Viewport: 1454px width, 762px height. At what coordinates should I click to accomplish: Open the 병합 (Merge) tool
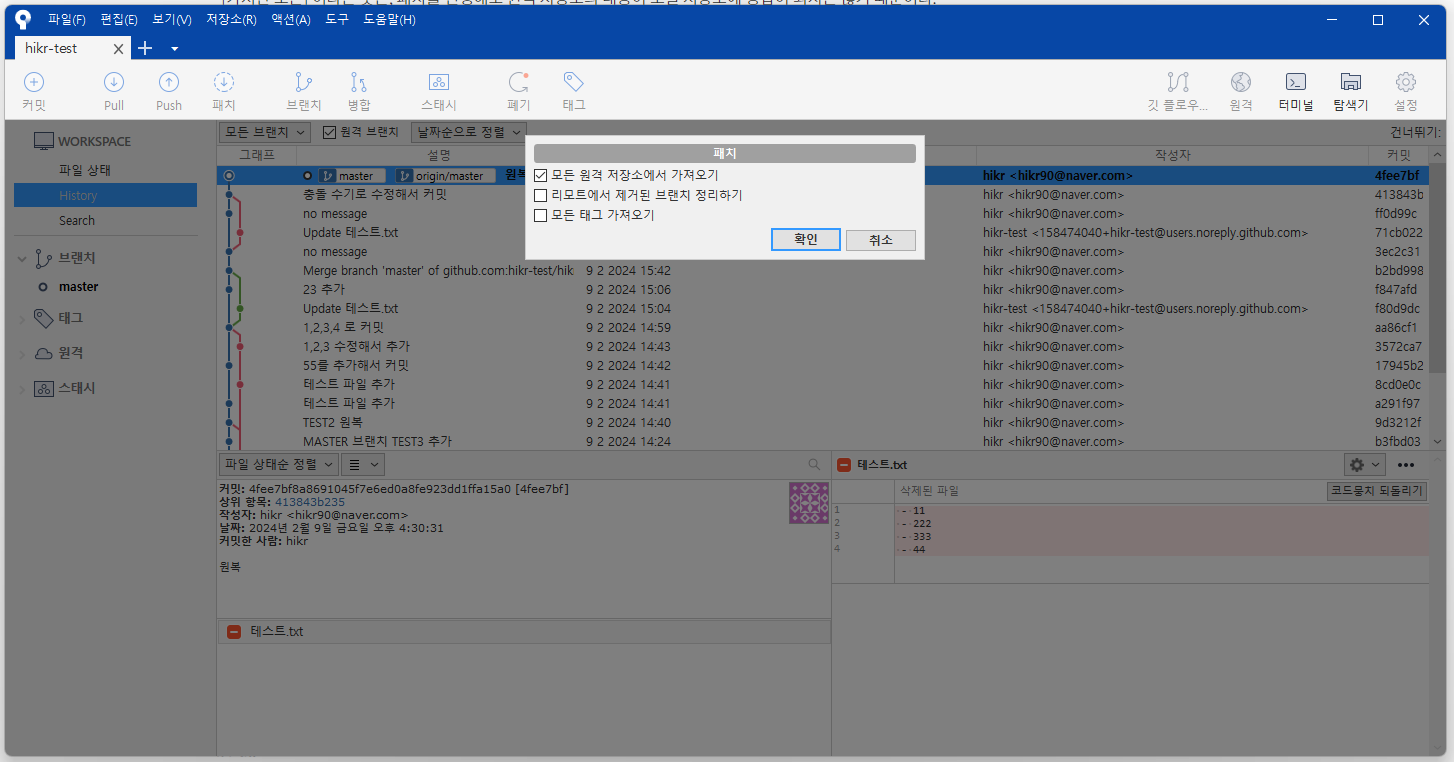click(x=359, y=91)
